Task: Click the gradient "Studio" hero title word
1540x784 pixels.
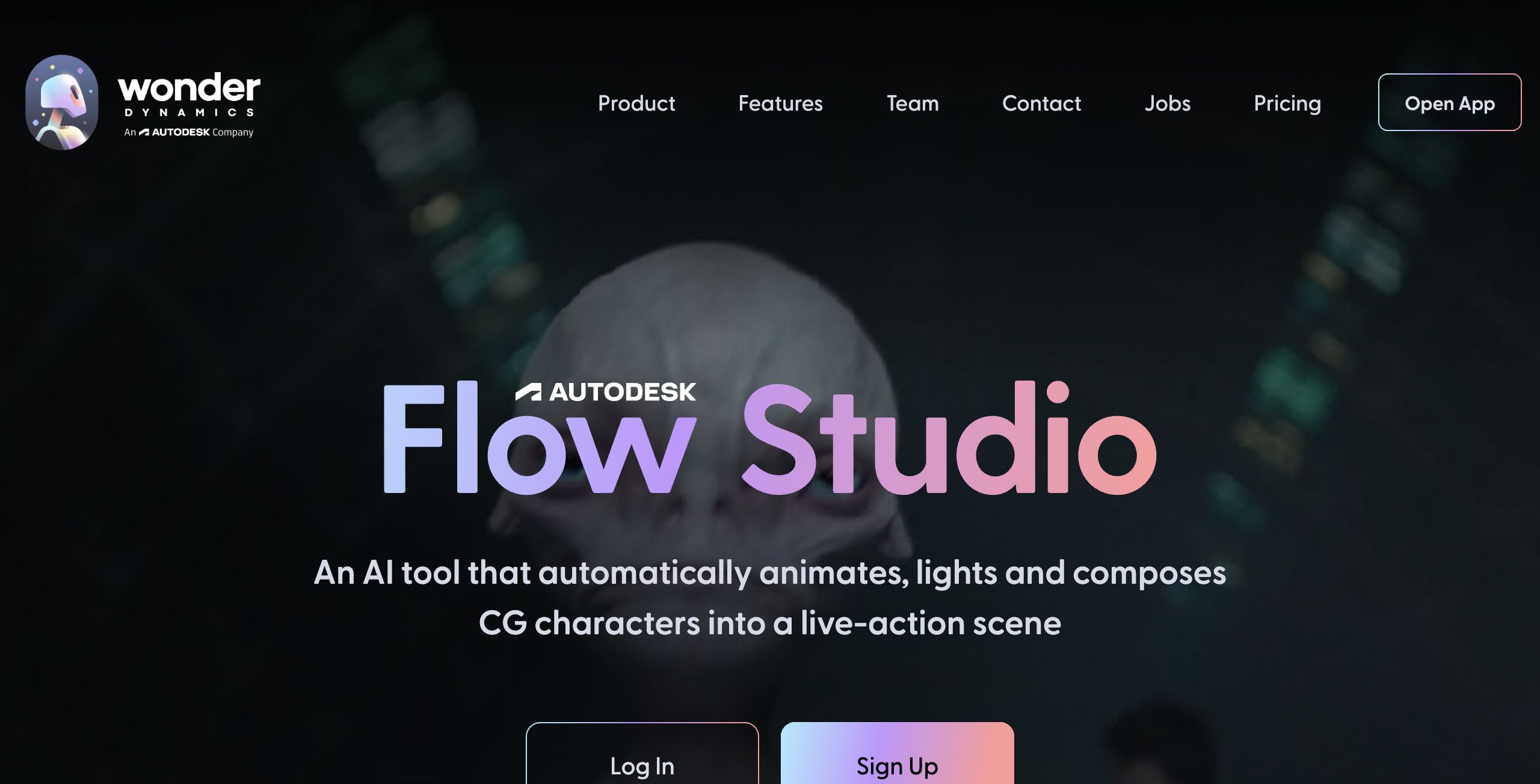Action: tap(950, 438)
